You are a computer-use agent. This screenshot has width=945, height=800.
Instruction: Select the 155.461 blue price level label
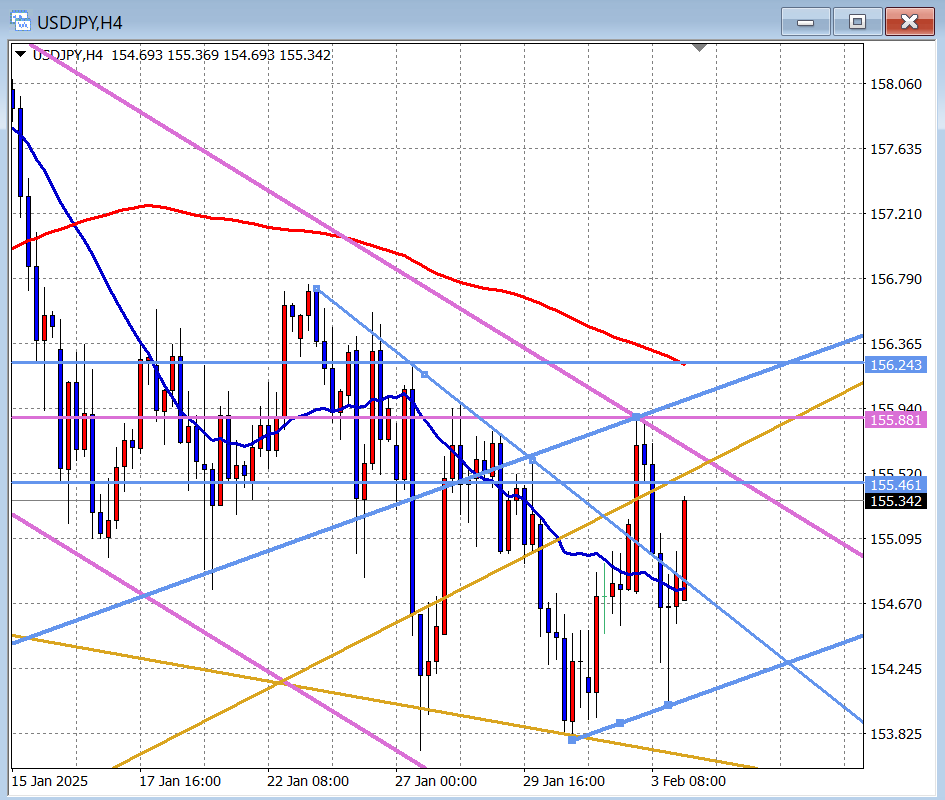(x=896, y=484)
